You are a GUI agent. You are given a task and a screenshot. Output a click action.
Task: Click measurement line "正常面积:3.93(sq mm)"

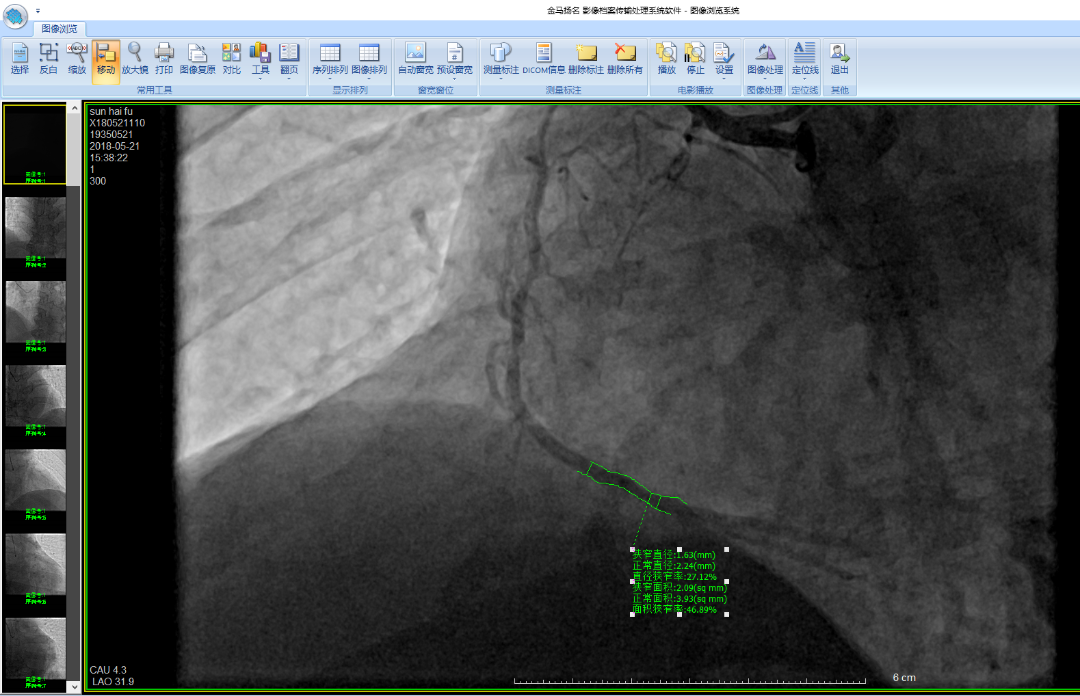coord(680,599)
